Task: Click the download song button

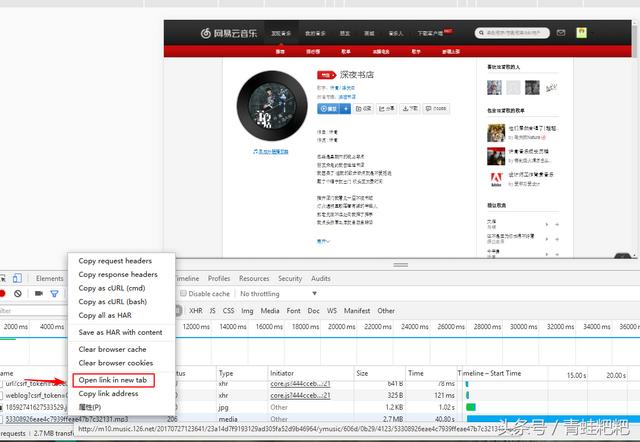Action: click(x=410, y=109)
